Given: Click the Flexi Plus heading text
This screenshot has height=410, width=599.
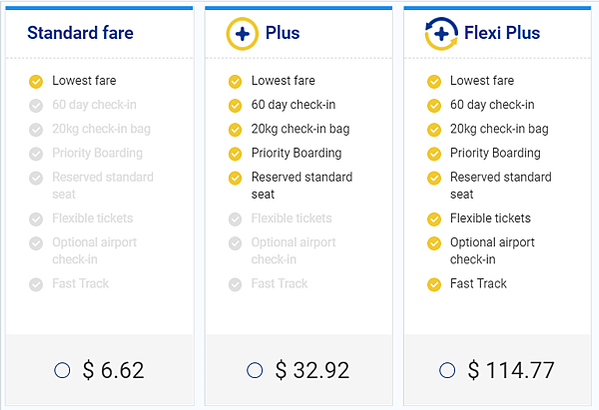Looking at the screenshot, I should 502,33.
